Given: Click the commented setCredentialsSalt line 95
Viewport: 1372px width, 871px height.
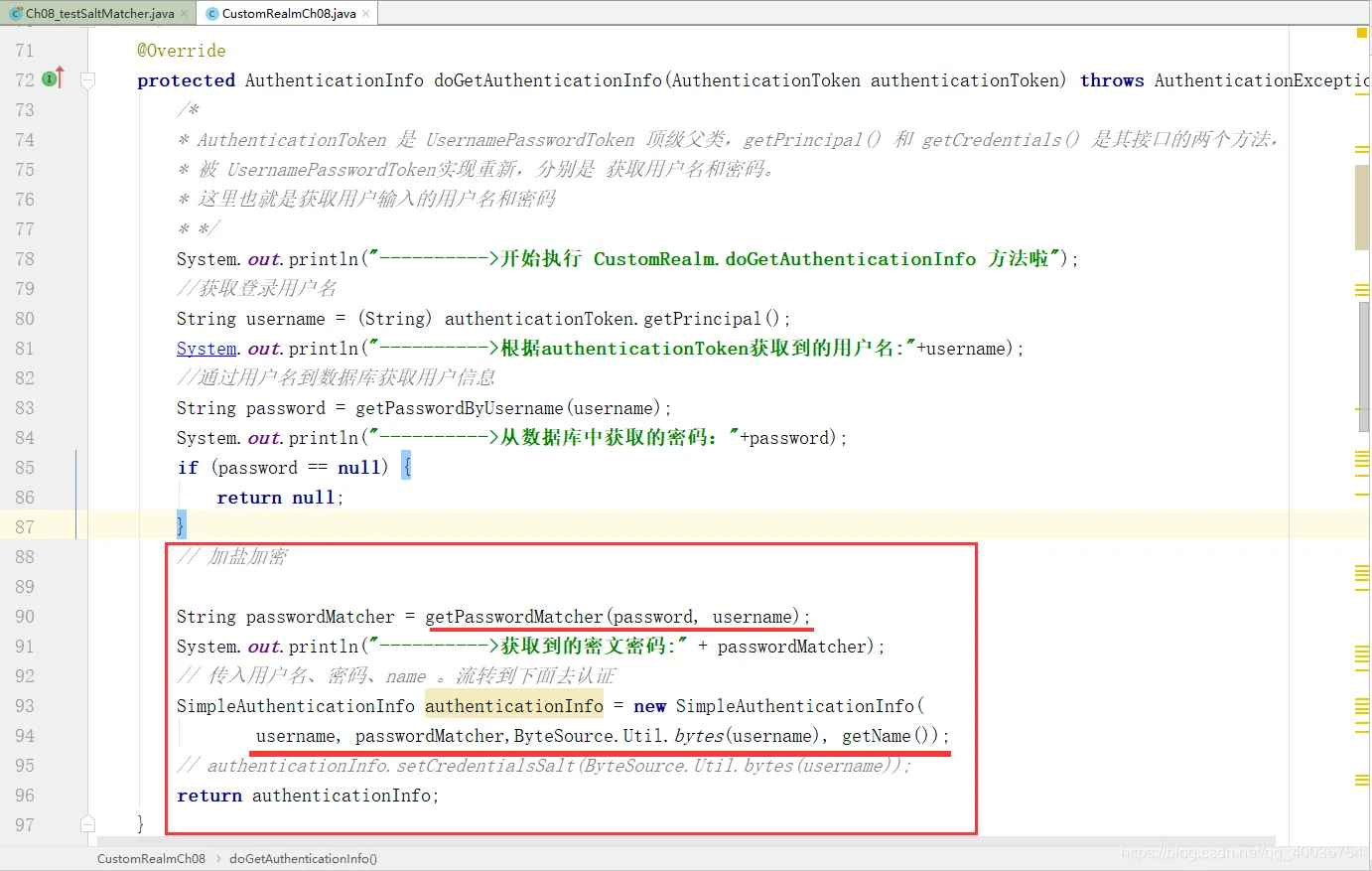Looking at the screenshot, I should tap(544, 766).
